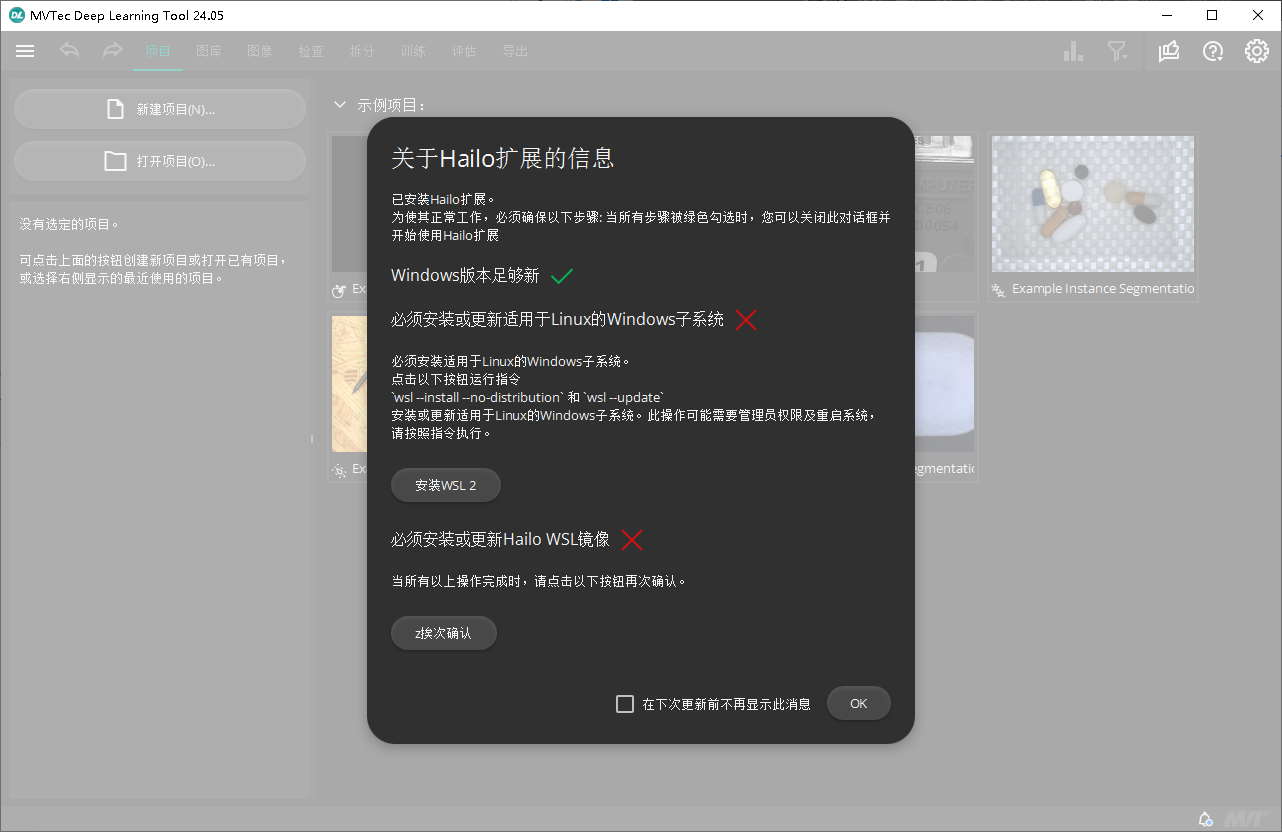
Task: Click the notification bell with blue dot
Action: (x=1205, y=818)
